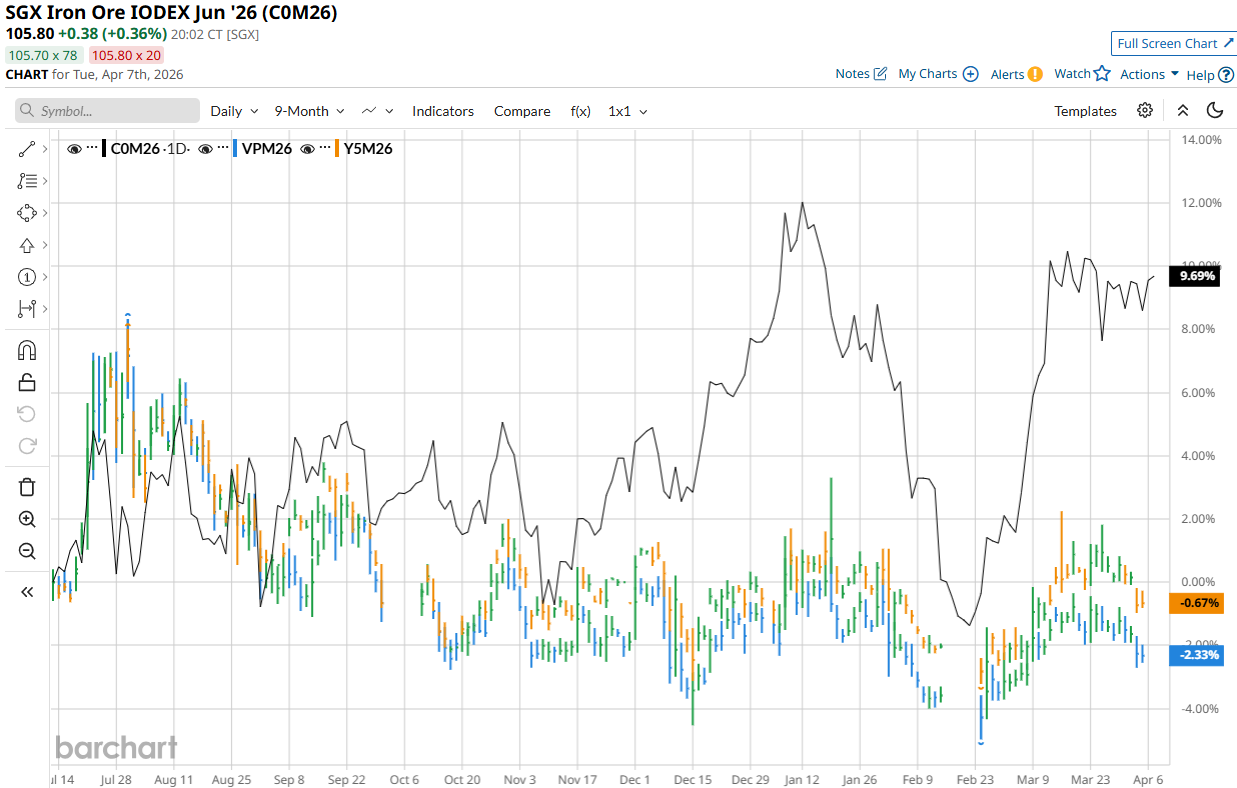Screen dimensions: 1237x788
Task: Click the lock drawings padlock icon
Action: point(27,382)
